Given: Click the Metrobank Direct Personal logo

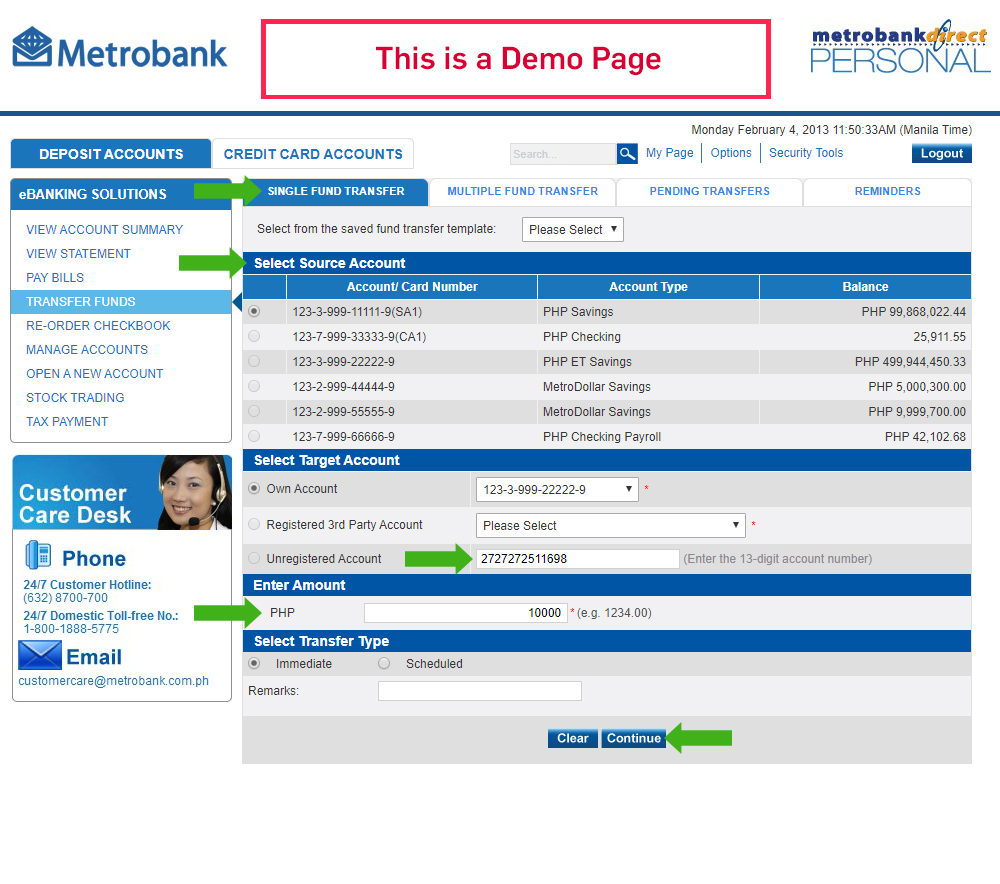Looking at the screenshot, I should pos(900,47).
